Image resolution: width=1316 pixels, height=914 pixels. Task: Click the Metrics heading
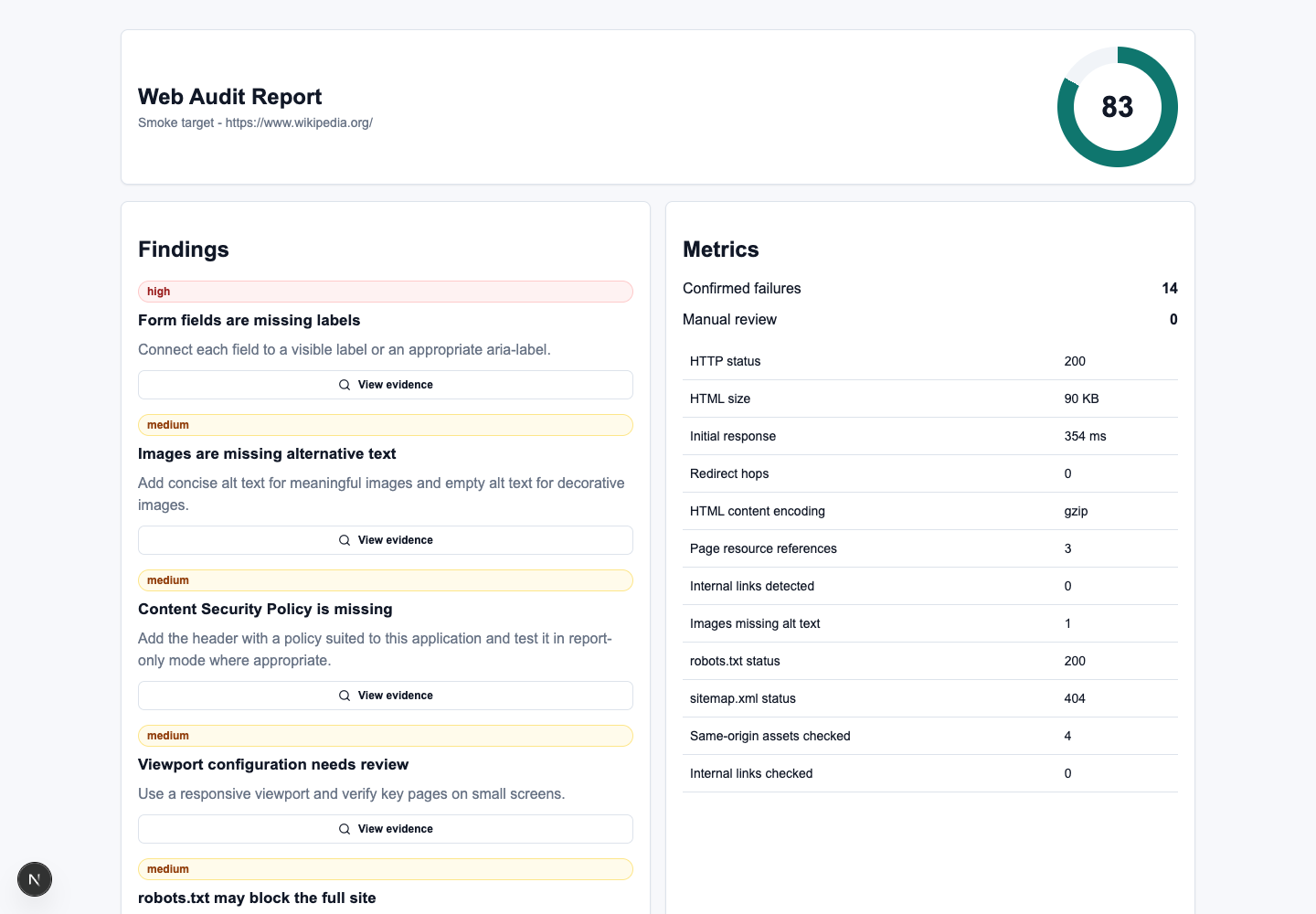(721, 250)
